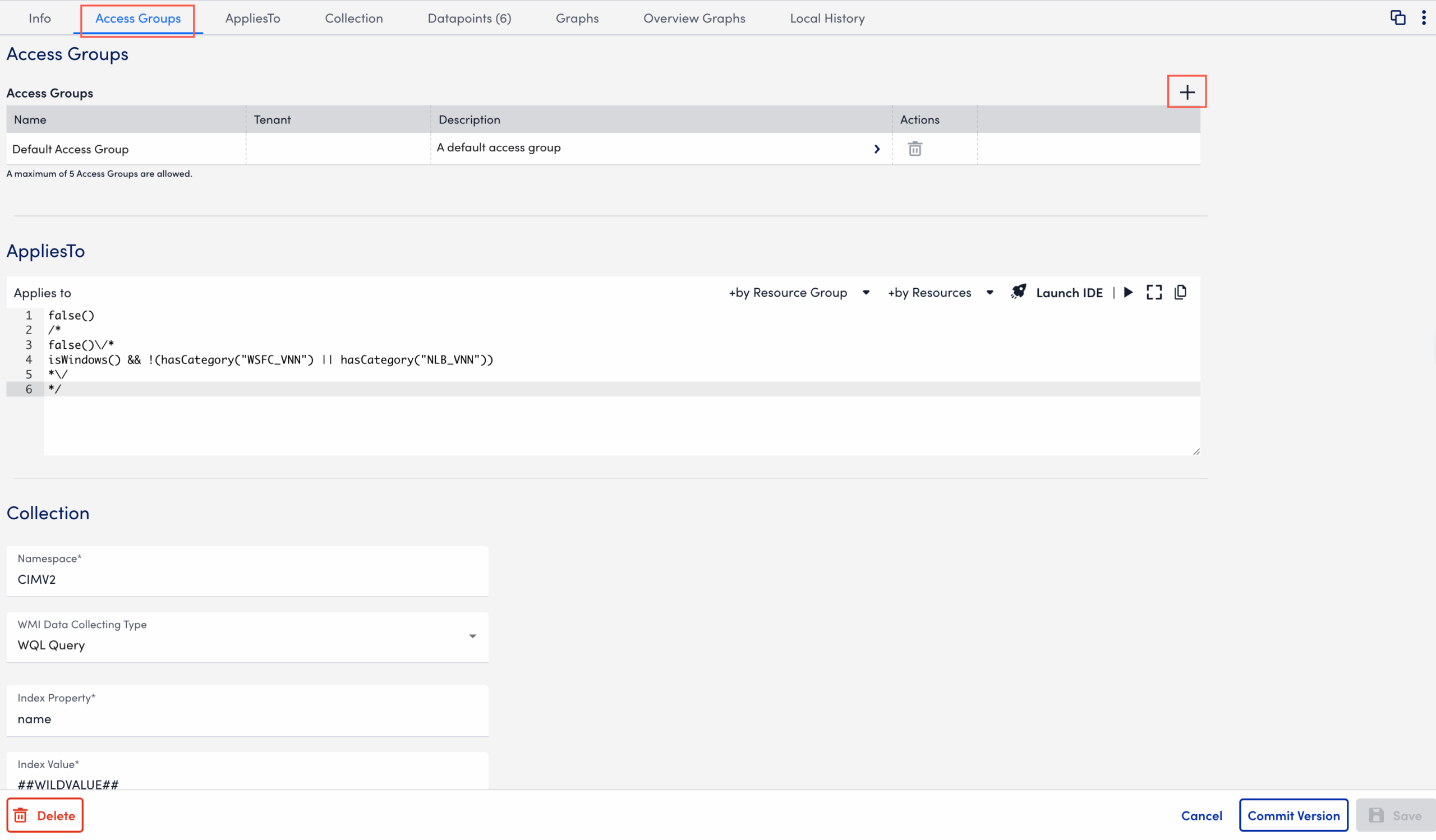
Task: Open the WMI Data Collecting Type dropdown
Action: point(472,636)
